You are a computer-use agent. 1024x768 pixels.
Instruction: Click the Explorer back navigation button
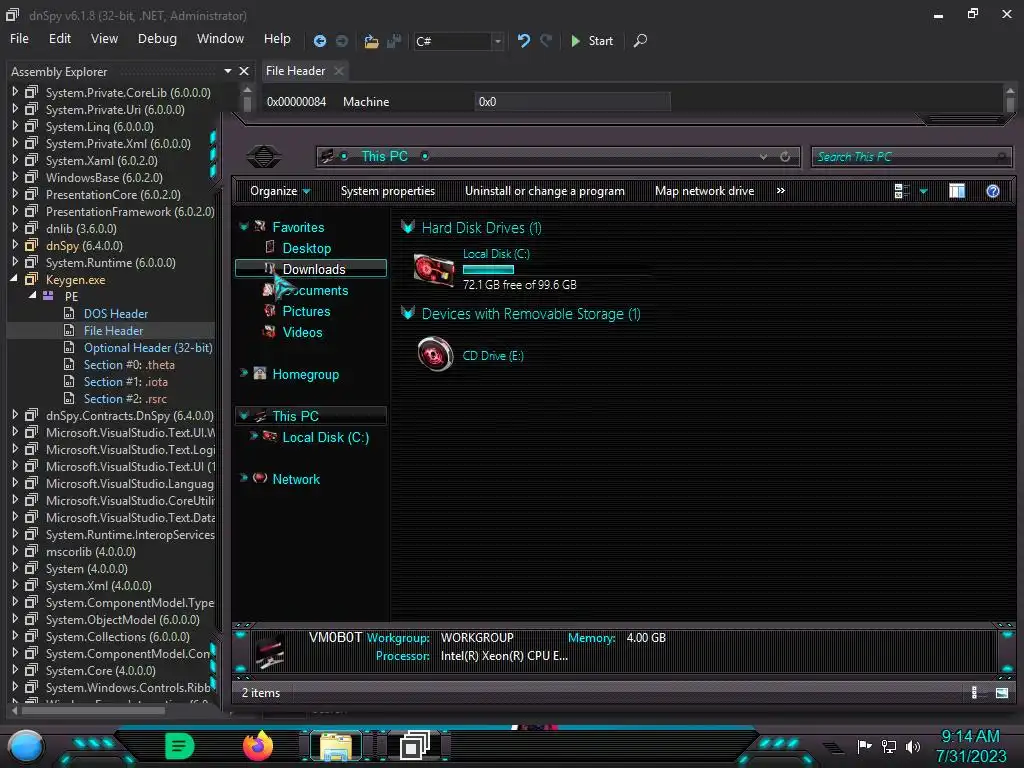[264, 156]
